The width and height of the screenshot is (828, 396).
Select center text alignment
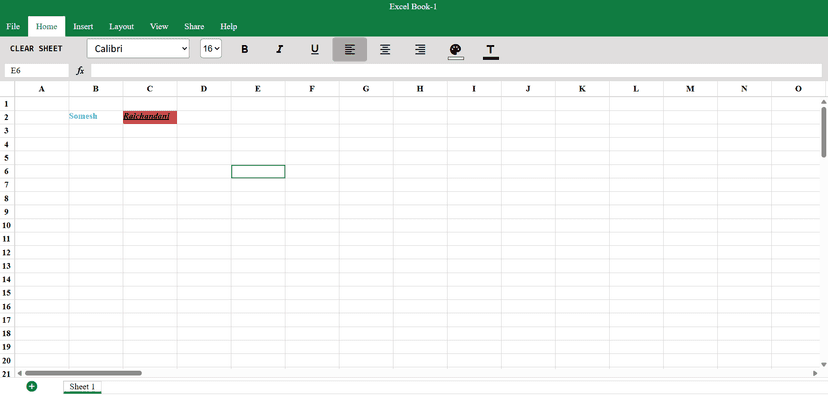pyautogui.click(x=385, y=49)
